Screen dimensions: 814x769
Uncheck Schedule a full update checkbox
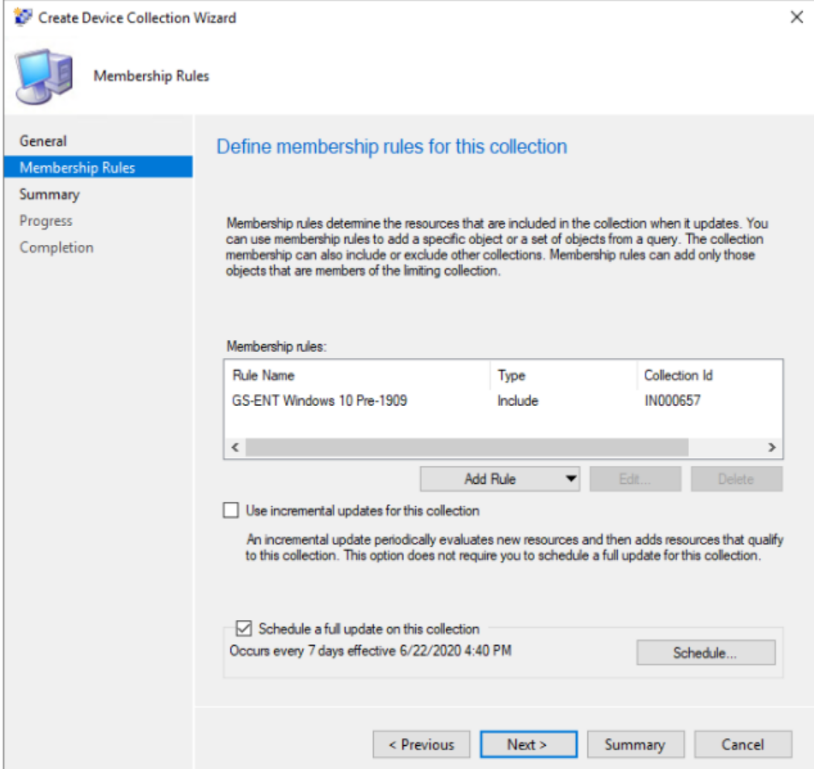[x=243, y=628]
